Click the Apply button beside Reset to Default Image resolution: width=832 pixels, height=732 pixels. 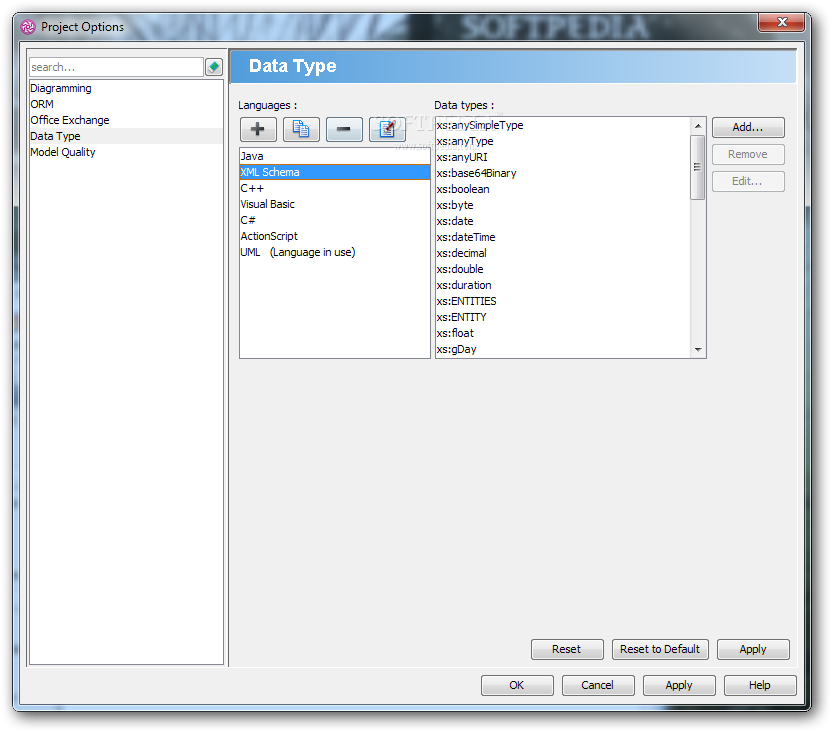(753, 649)
